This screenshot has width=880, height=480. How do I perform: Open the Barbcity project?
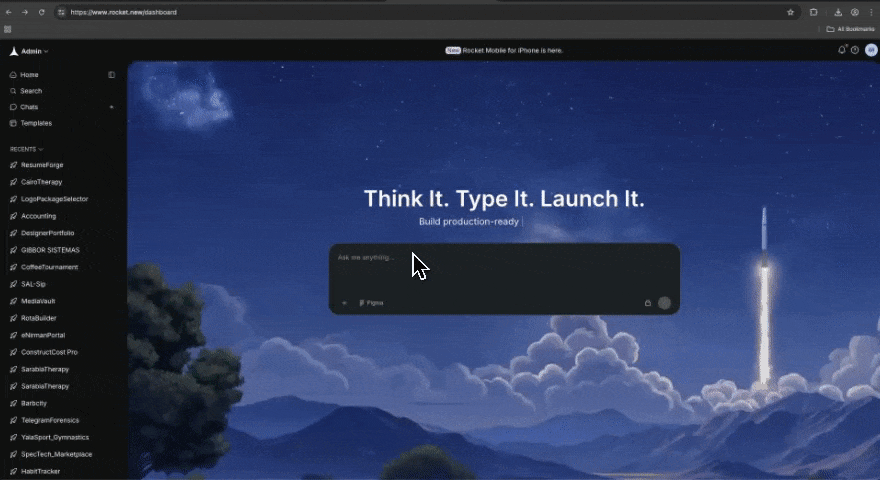pos(34,403)
